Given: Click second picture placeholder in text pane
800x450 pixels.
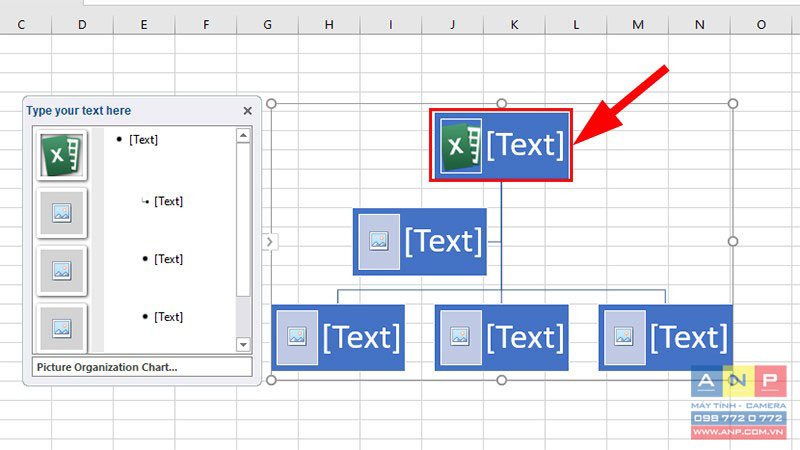Looking at the screenshot, I should tap(62, 213).
